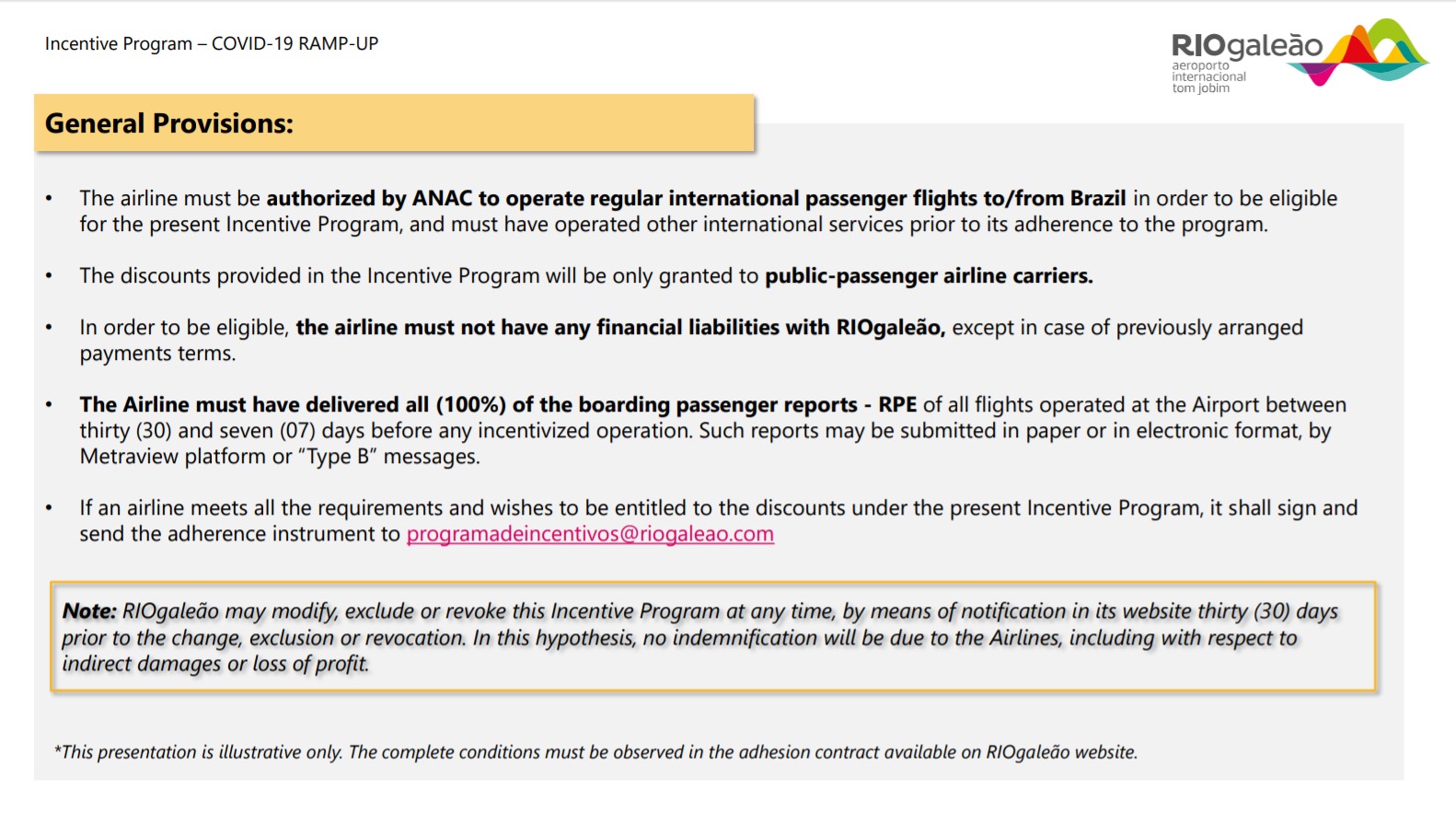Select the Metraview platform text line
Viewport: 1456px width, 813px height.
[x=280, y=457]
